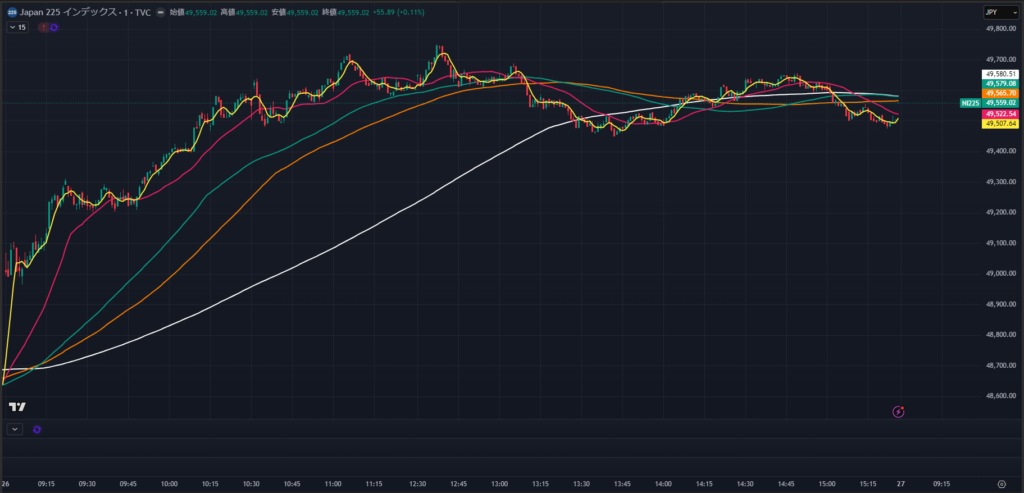The height and width of the screenshot is (493, 1024).
Task: Collapse the indicator legend showing 15
Action: (x=18, y=27)
